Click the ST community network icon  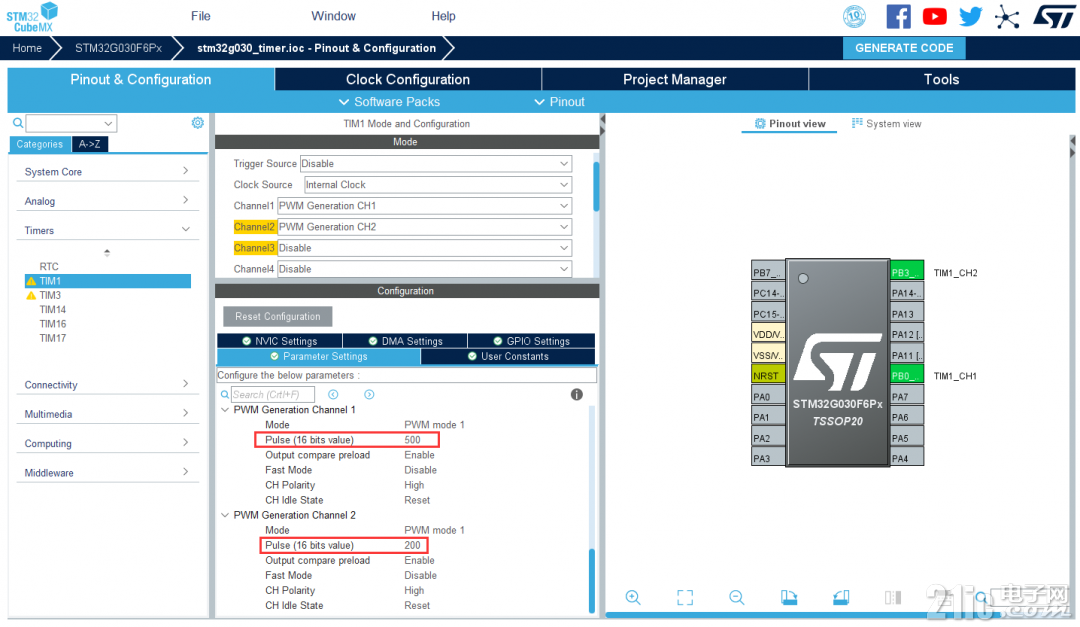[x=1007, y=17]
